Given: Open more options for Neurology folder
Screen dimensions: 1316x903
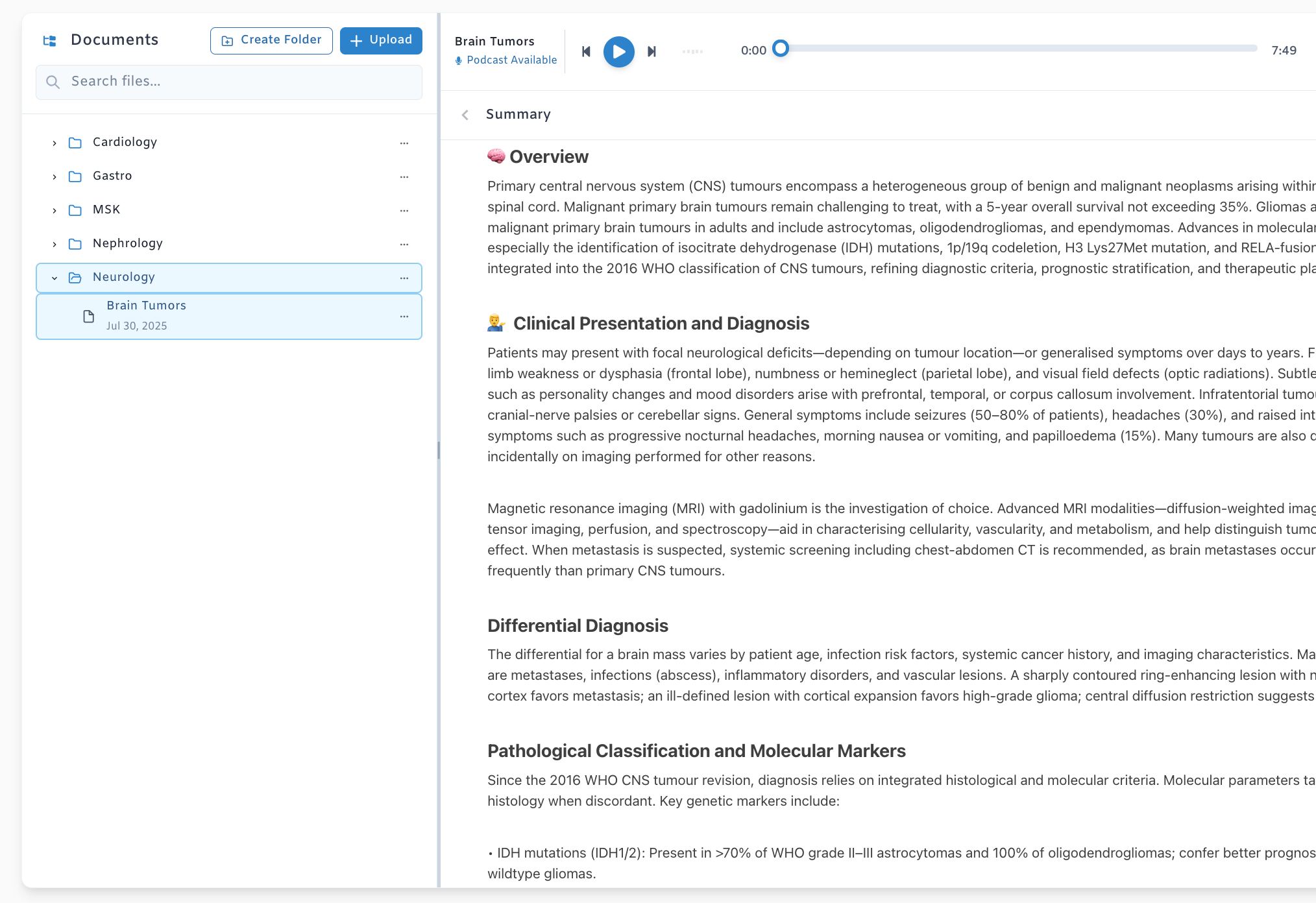Looking at the screenshot, I should [x=404, y=278].
